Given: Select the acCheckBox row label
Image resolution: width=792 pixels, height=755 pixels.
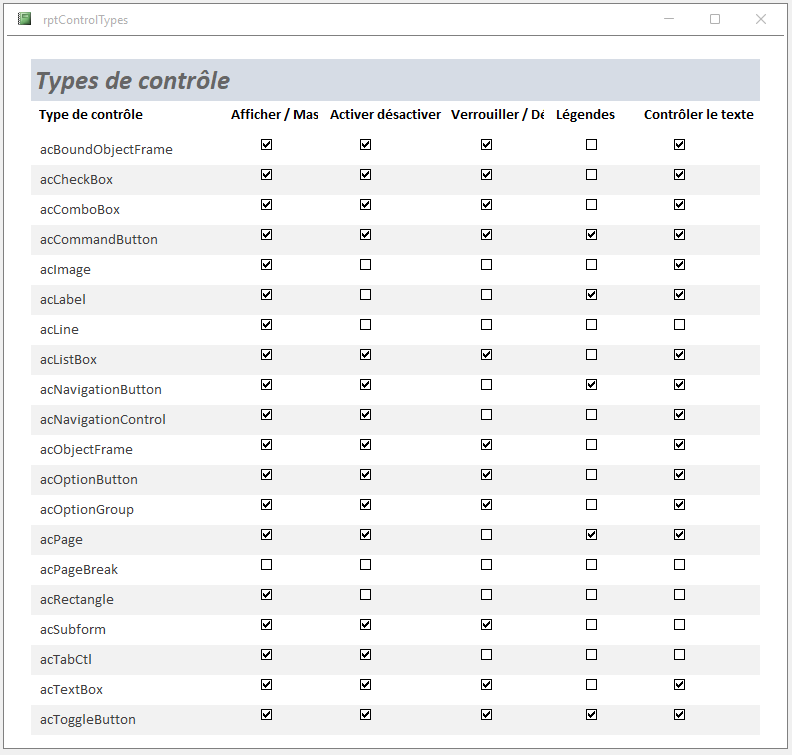Looking at the screenshot, I should (x=76, y=180).
